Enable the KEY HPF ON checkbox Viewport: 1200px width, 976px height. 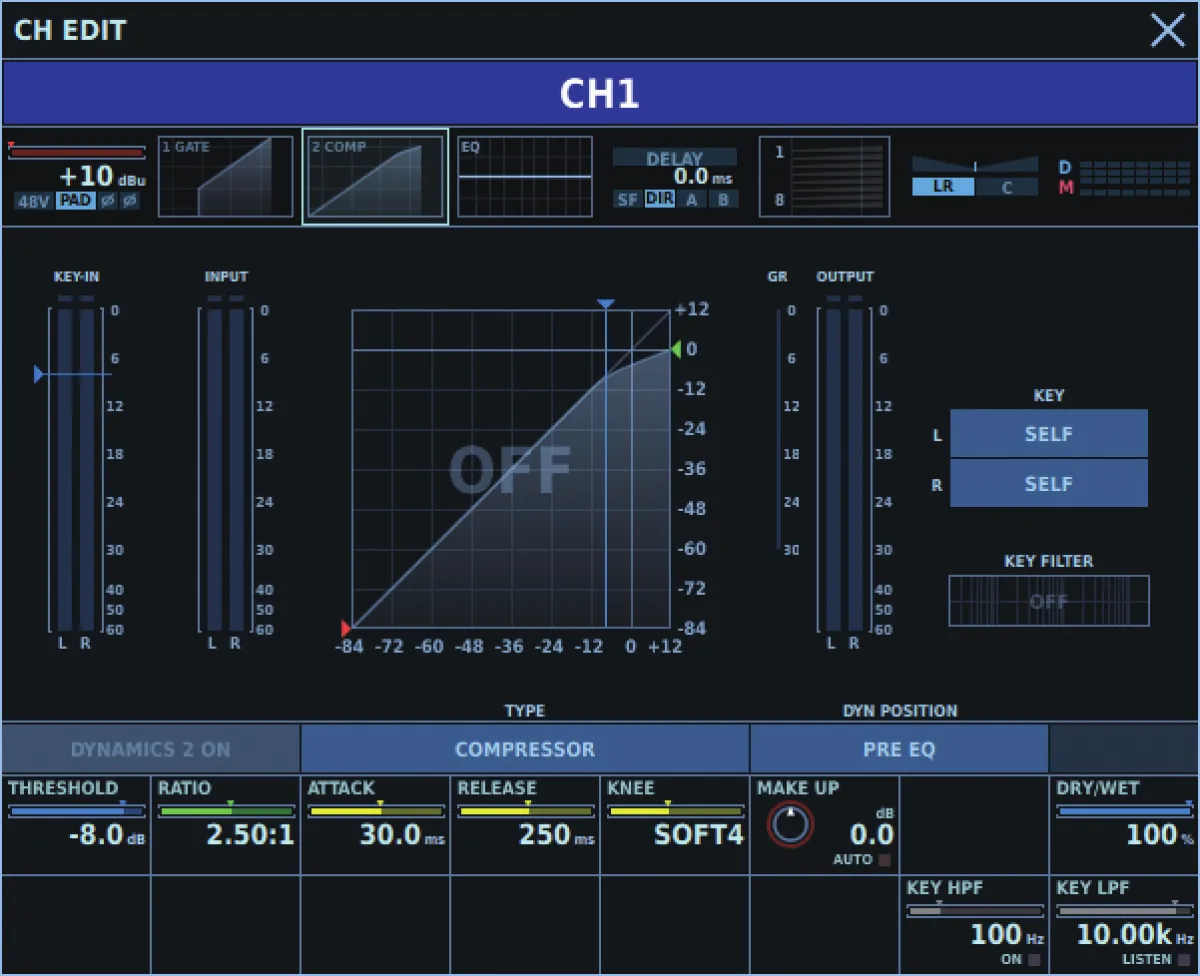pyautogui.click(x=1035, y=959)
